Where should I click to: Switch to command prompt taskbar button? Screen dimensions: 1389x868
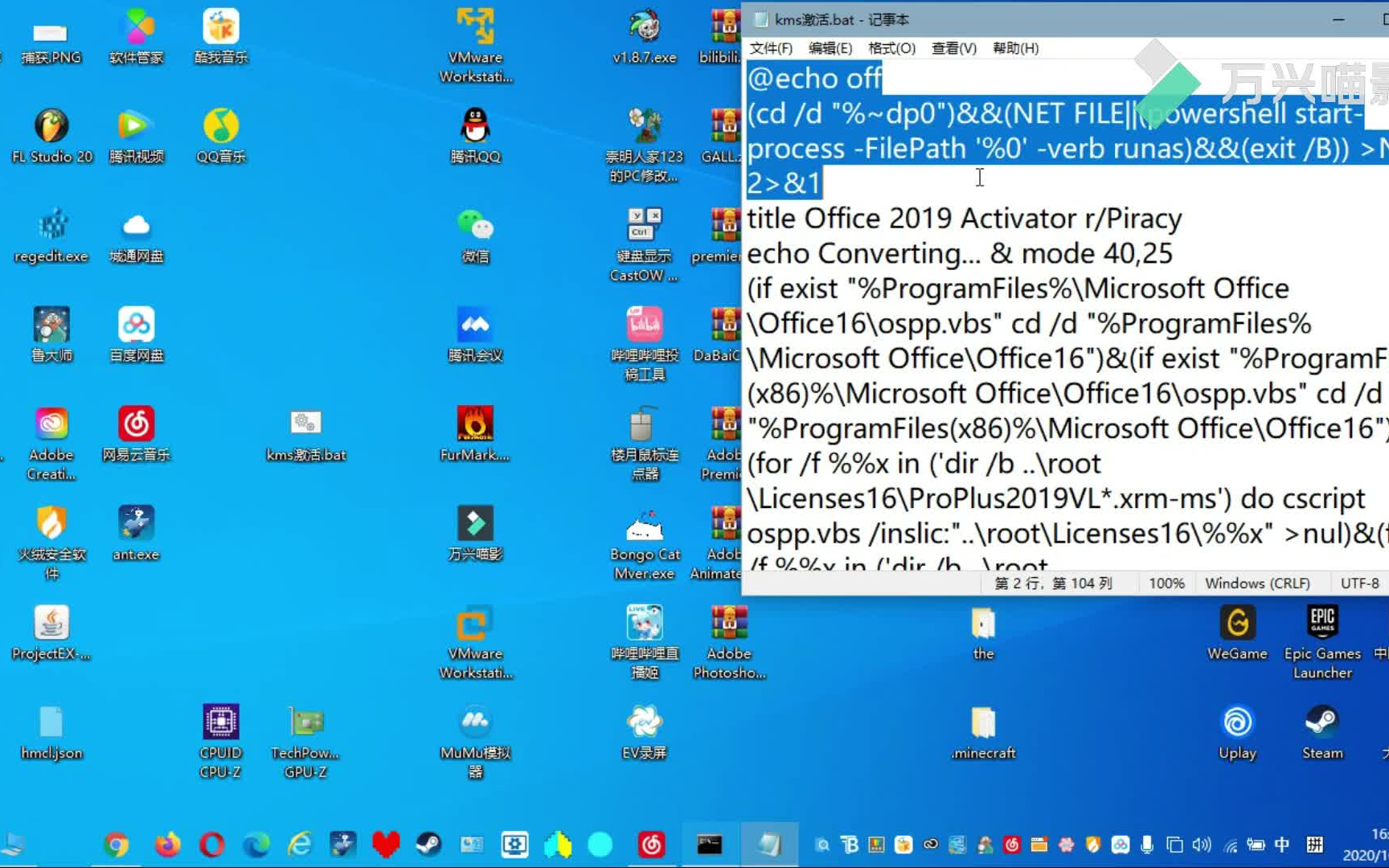(x=709, y=845)
